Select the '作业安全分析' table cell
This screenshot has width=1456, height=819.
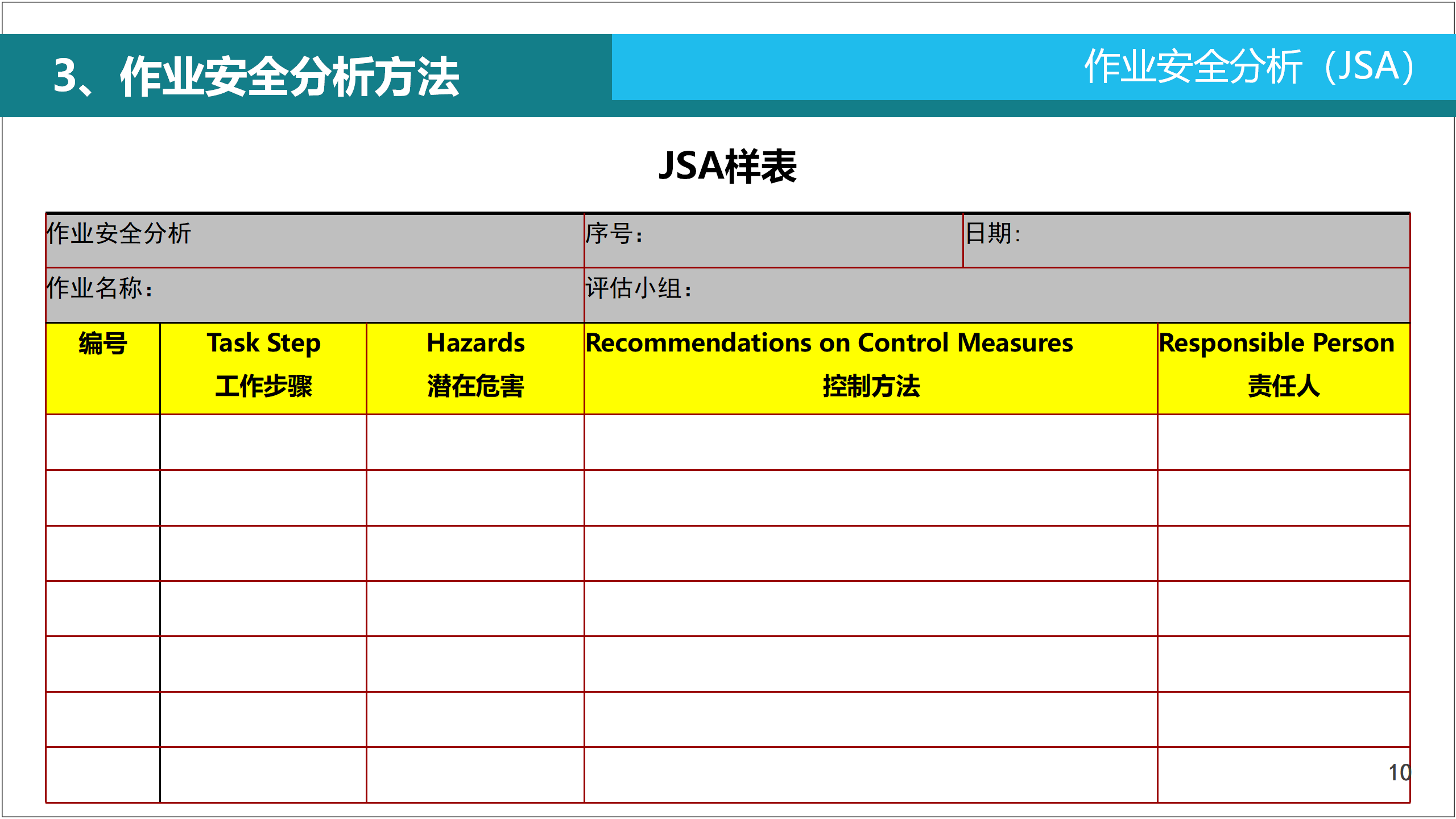click(315, 241)
